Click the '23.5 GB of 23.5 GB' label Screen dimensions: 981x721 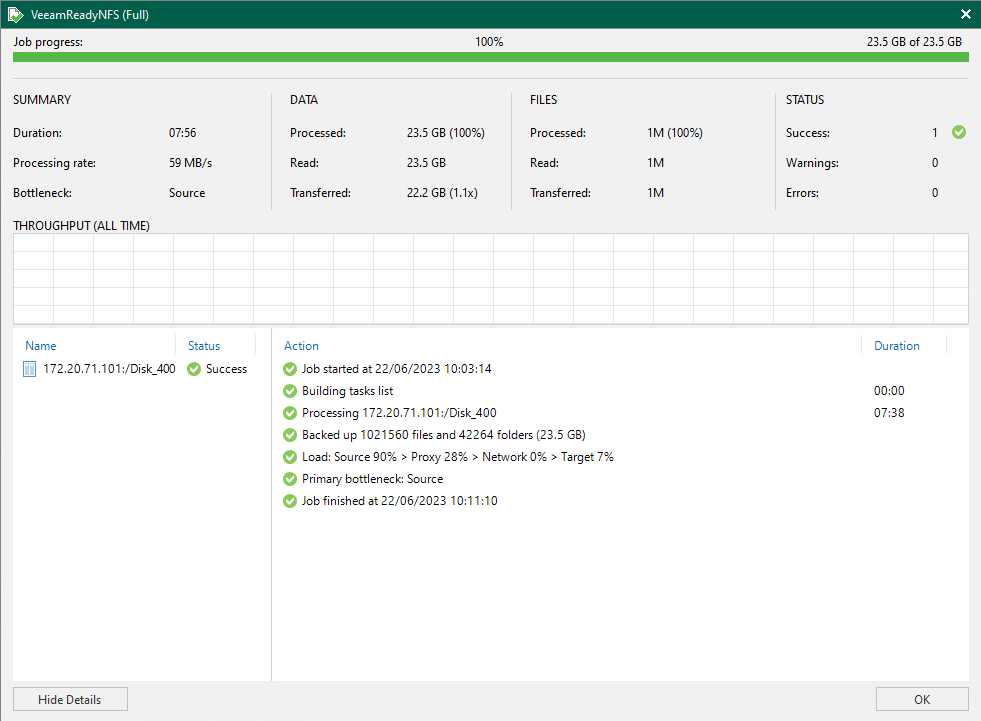tap(914, 41)
